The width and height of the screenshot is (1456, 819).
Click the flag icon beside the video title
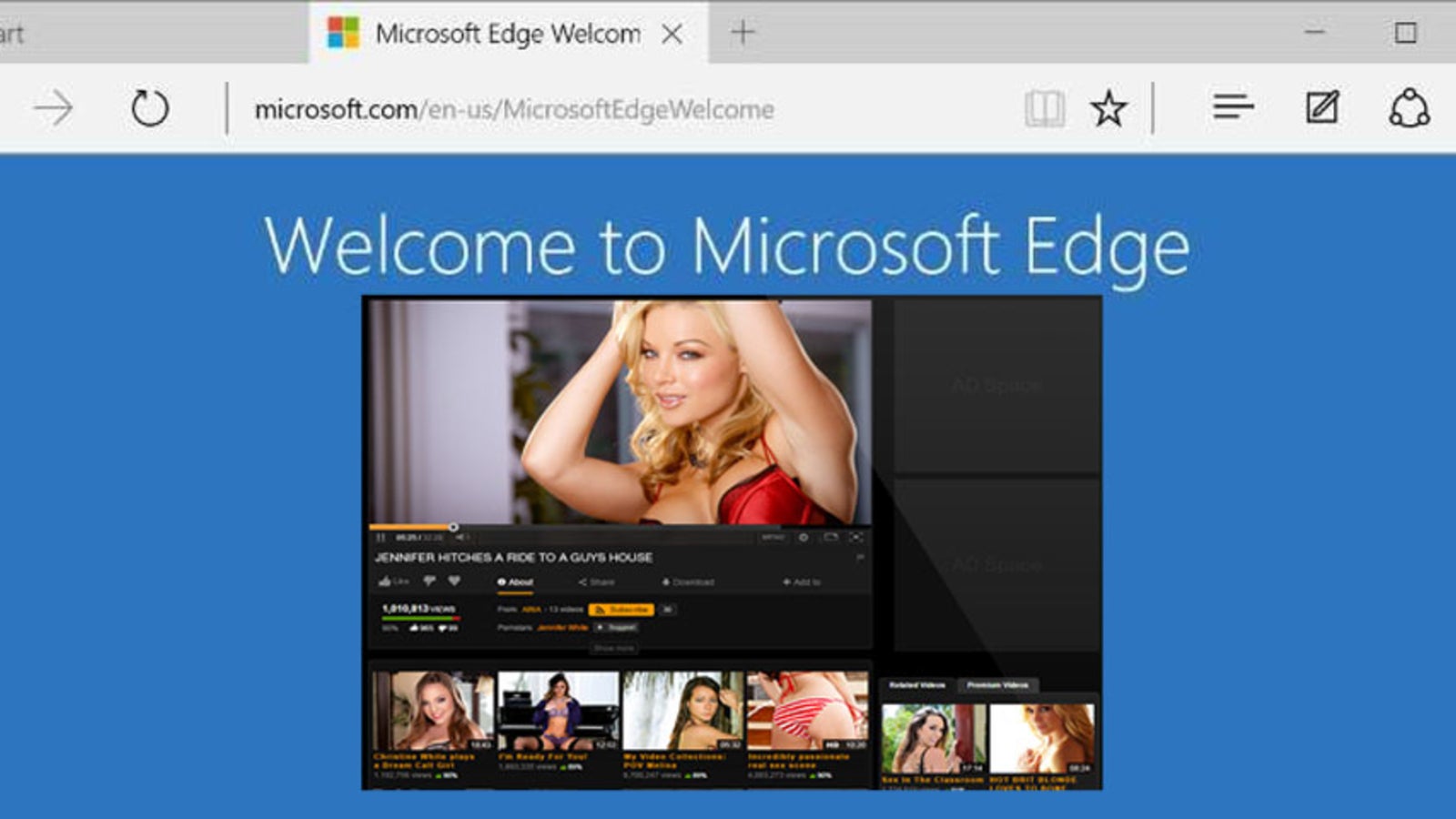(x=860, y=557)
